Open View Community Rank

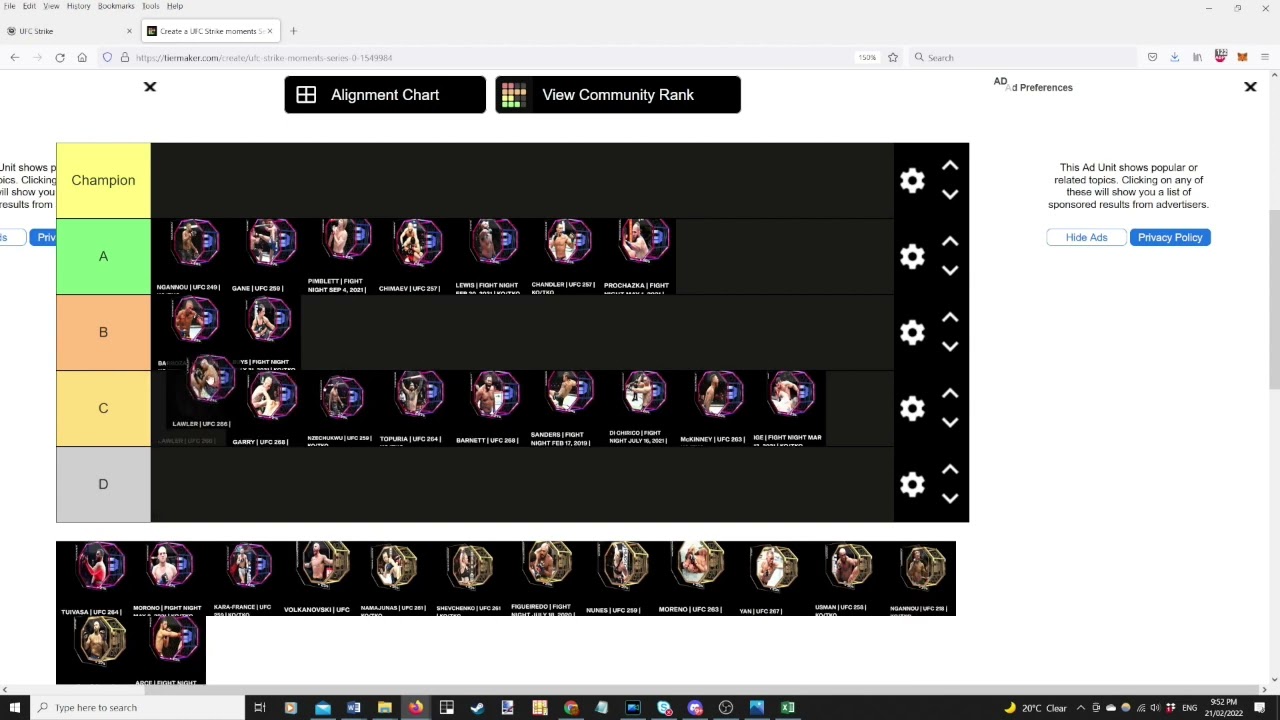pos(618,95)
